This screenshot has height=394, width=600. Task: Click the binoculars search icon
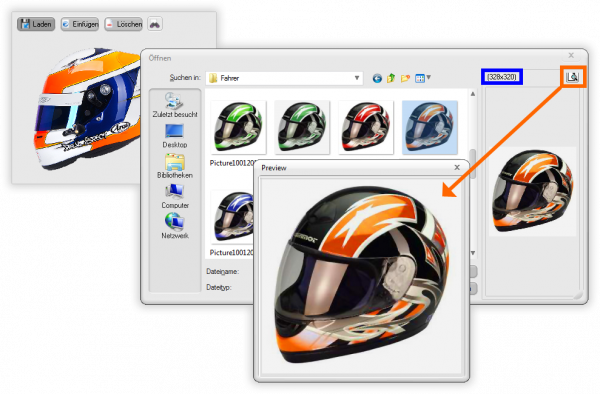155,24
